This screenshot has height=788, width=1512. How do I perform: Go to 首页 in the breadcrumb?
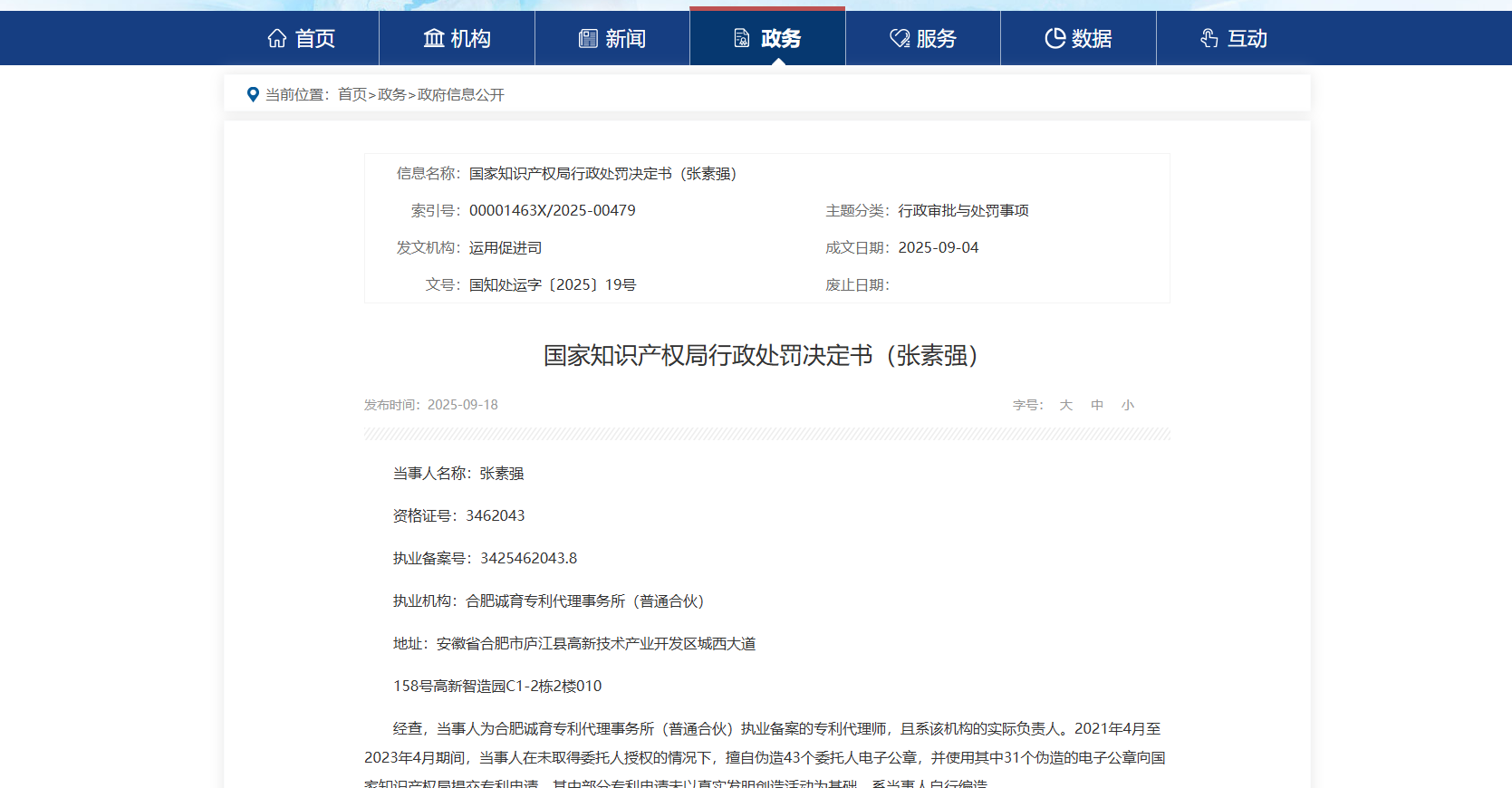click(x=352, y=94)
